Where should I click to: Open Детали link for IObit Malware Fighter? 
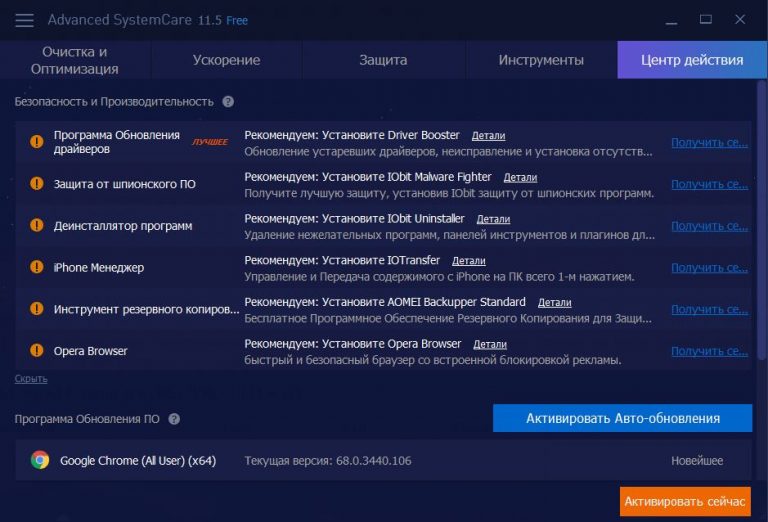(x=520, y=177)
